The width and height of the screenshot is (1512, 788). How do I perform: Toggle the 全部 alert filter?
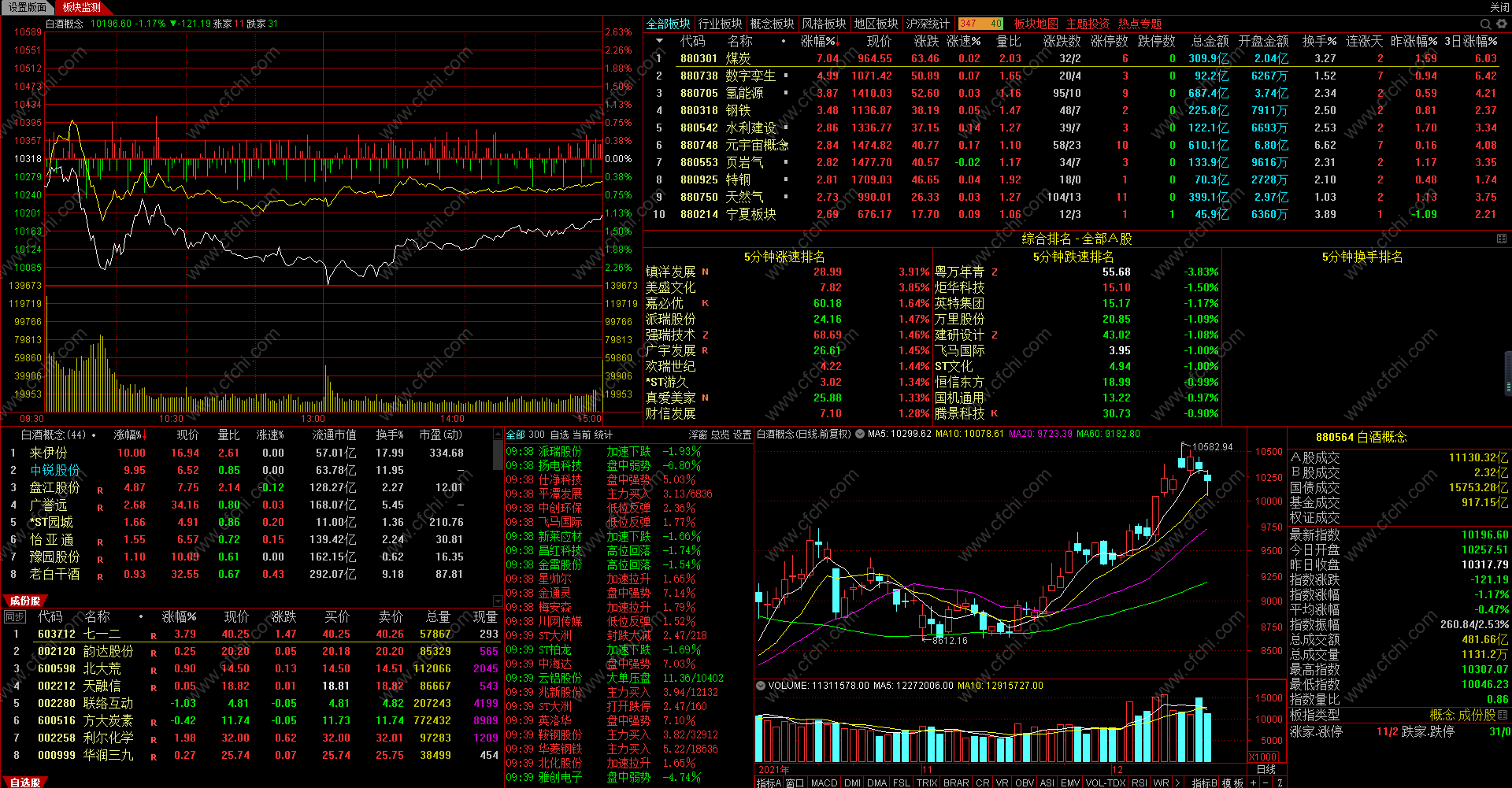point(515,435)
